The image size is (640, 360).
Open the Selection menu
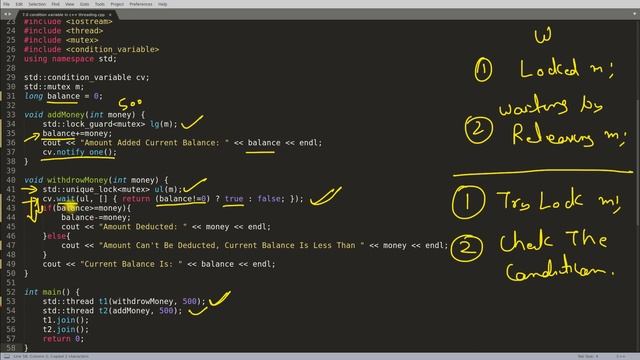click(x=37, y=4)
